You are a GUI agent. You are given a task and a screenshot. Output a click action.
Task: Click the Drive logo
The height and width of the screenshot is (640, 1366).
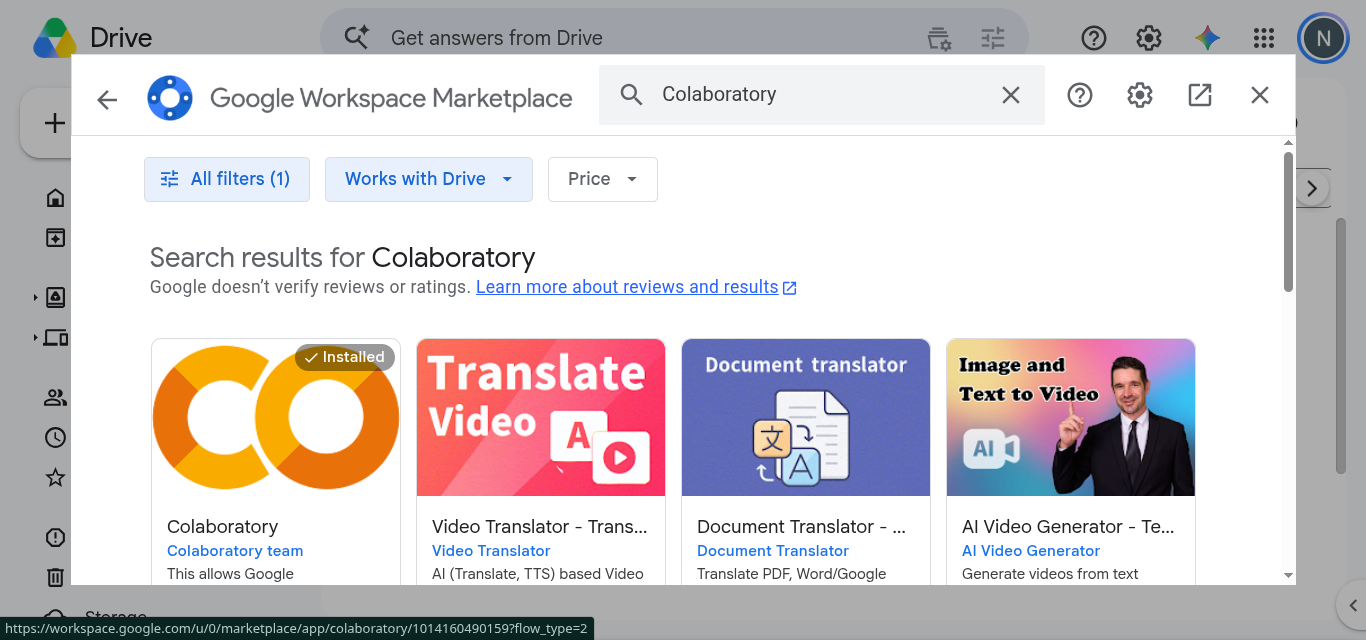click(x=55, y=38)
